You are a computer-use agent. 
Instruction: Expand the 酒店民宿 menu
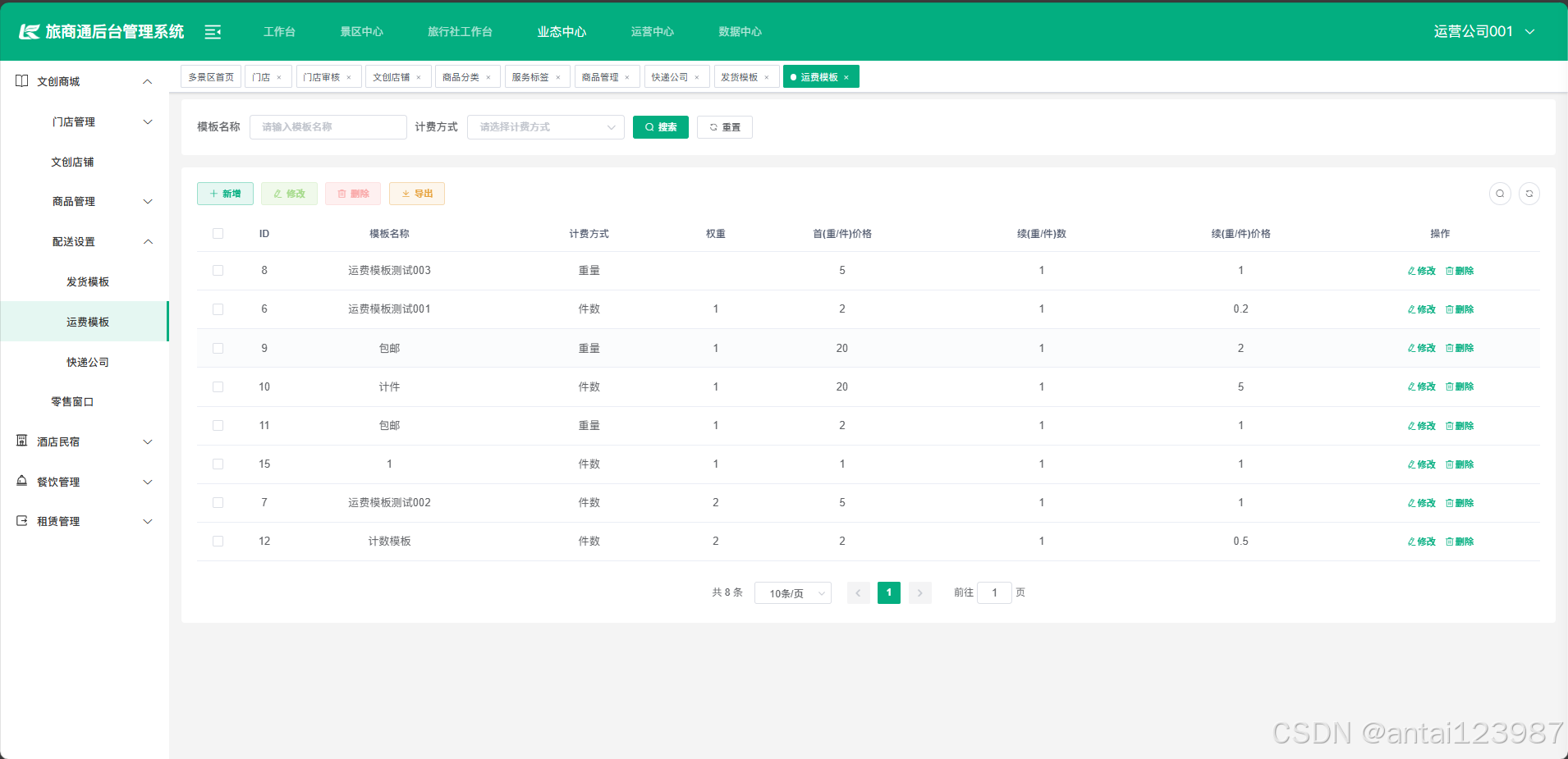(x=148, y=441)
